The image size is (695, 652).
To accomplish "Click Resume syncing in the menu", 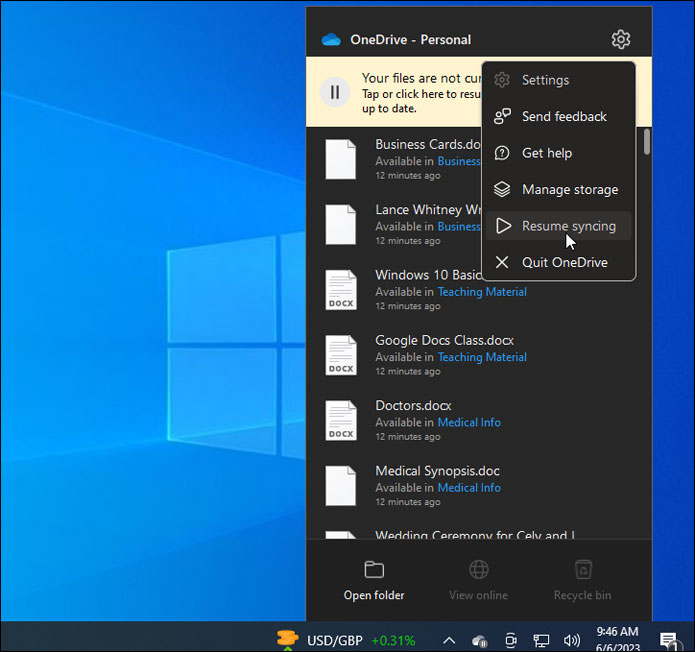I will pyautogui.click(x=568, y=226).
